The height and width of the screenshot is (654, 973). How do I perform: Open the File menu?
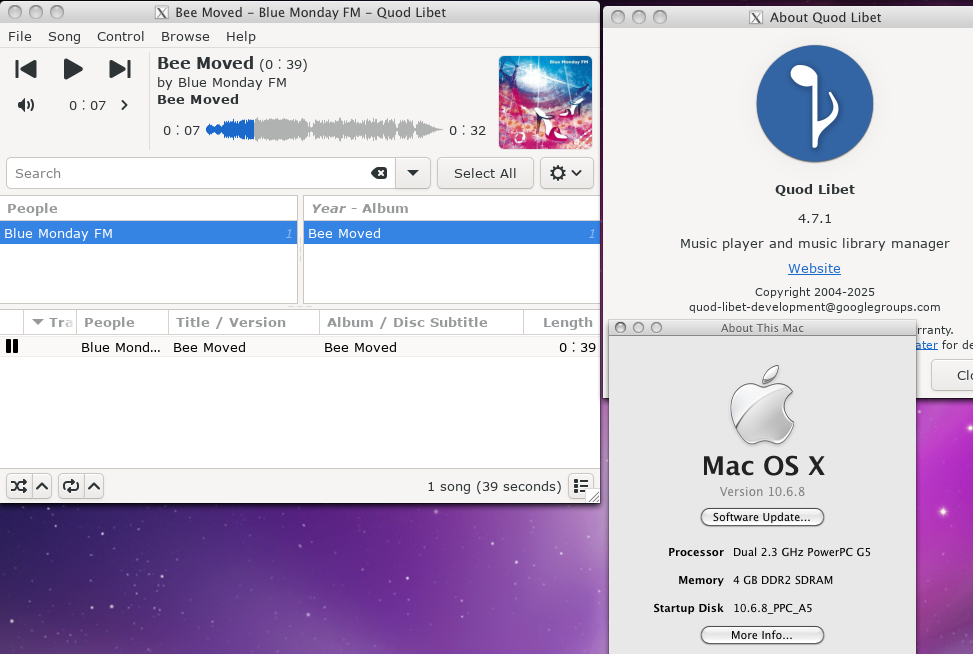point(20,37)
